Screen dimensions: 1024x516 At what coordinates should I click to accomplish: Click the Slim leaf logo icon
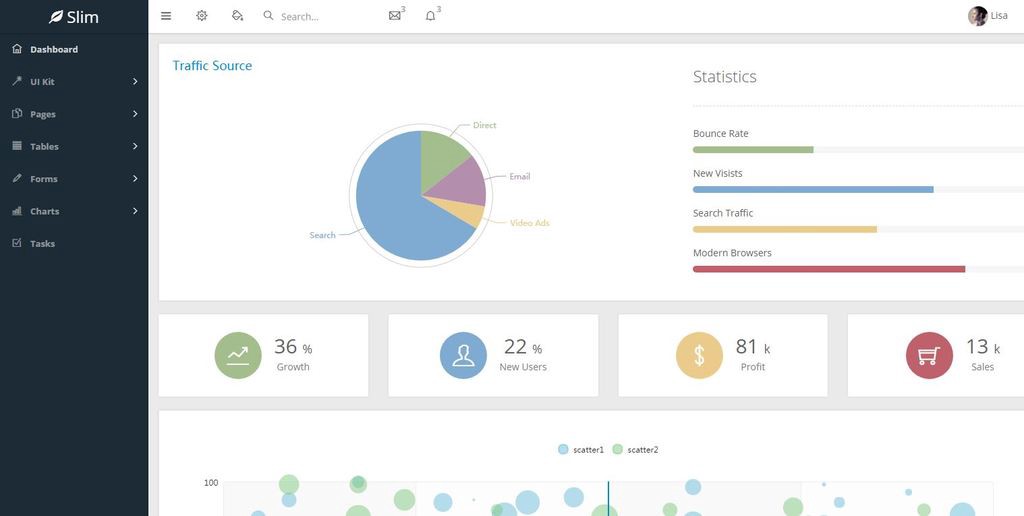(x=56, y=17)
